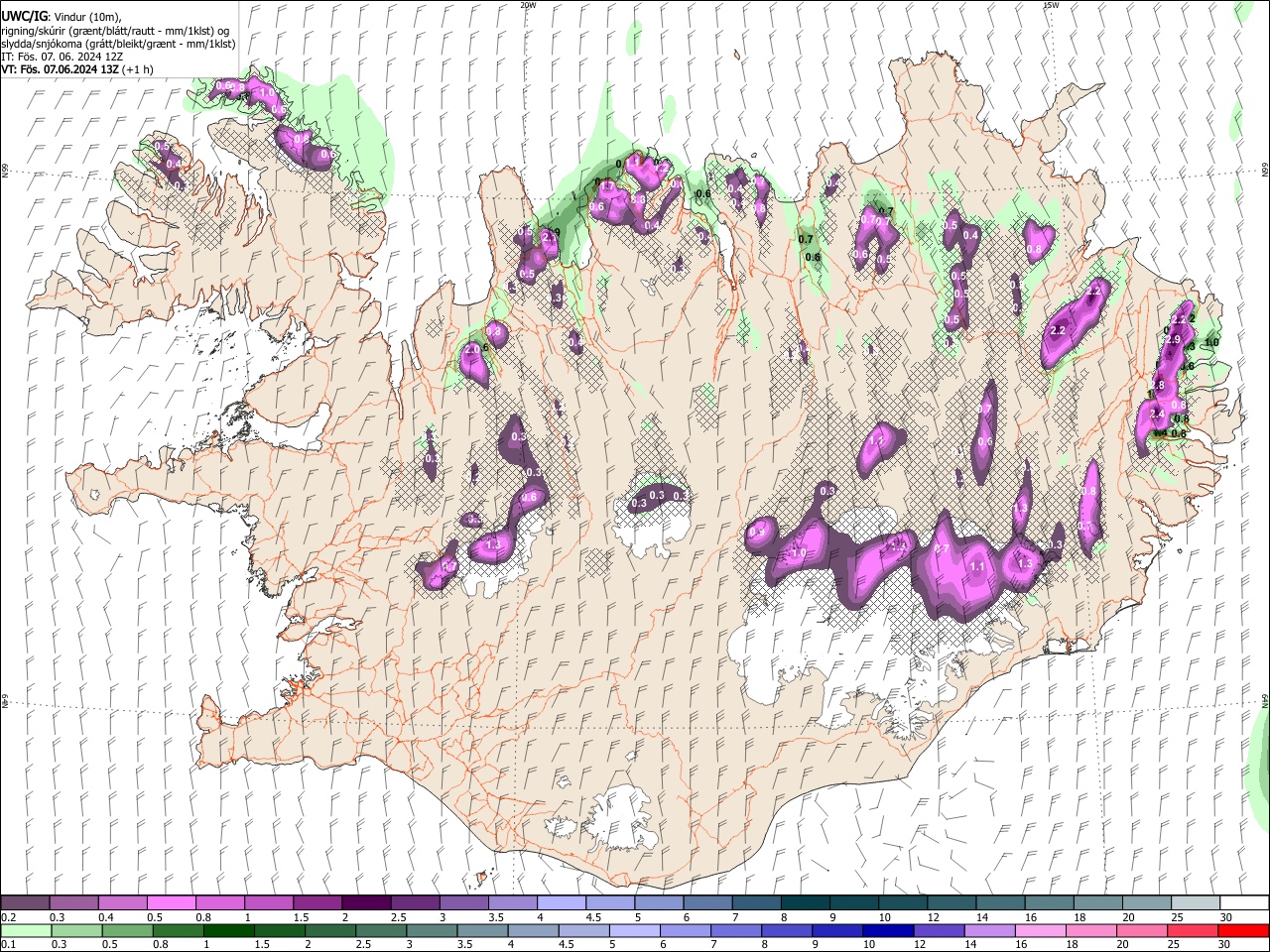Pick the bright pink 0.5 swatch in upper legend row
This screenshot has width=1270, height=952.
[x=171, y=903]
